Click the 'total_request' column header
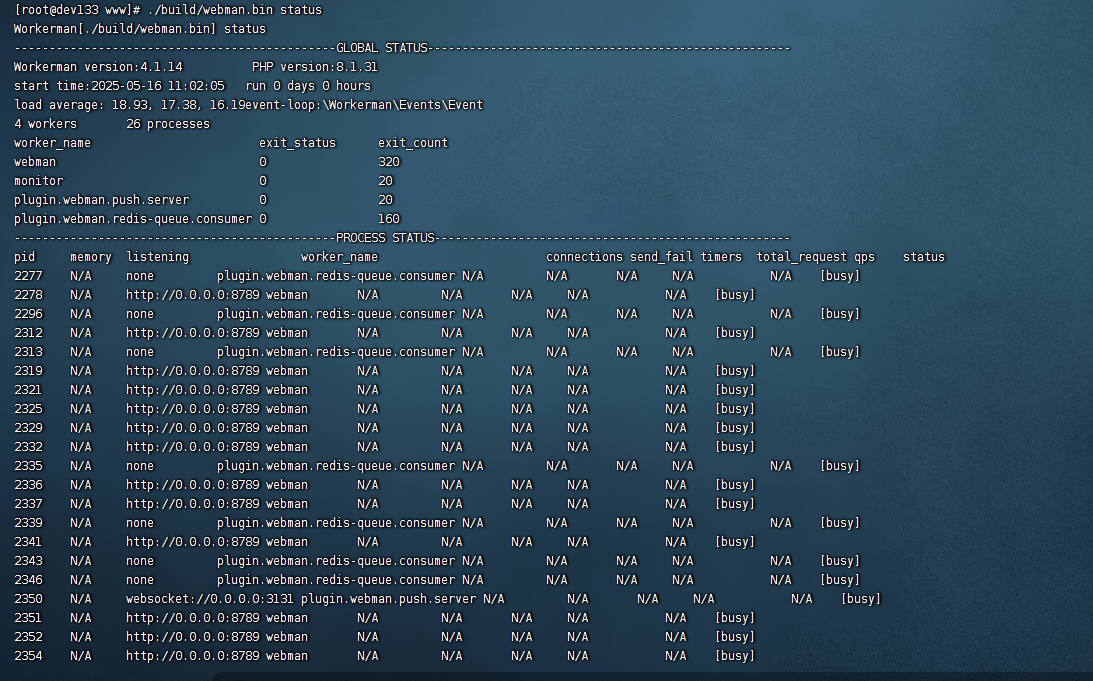Viewport: 1093px width, 681px height. (x=802, y=257)
